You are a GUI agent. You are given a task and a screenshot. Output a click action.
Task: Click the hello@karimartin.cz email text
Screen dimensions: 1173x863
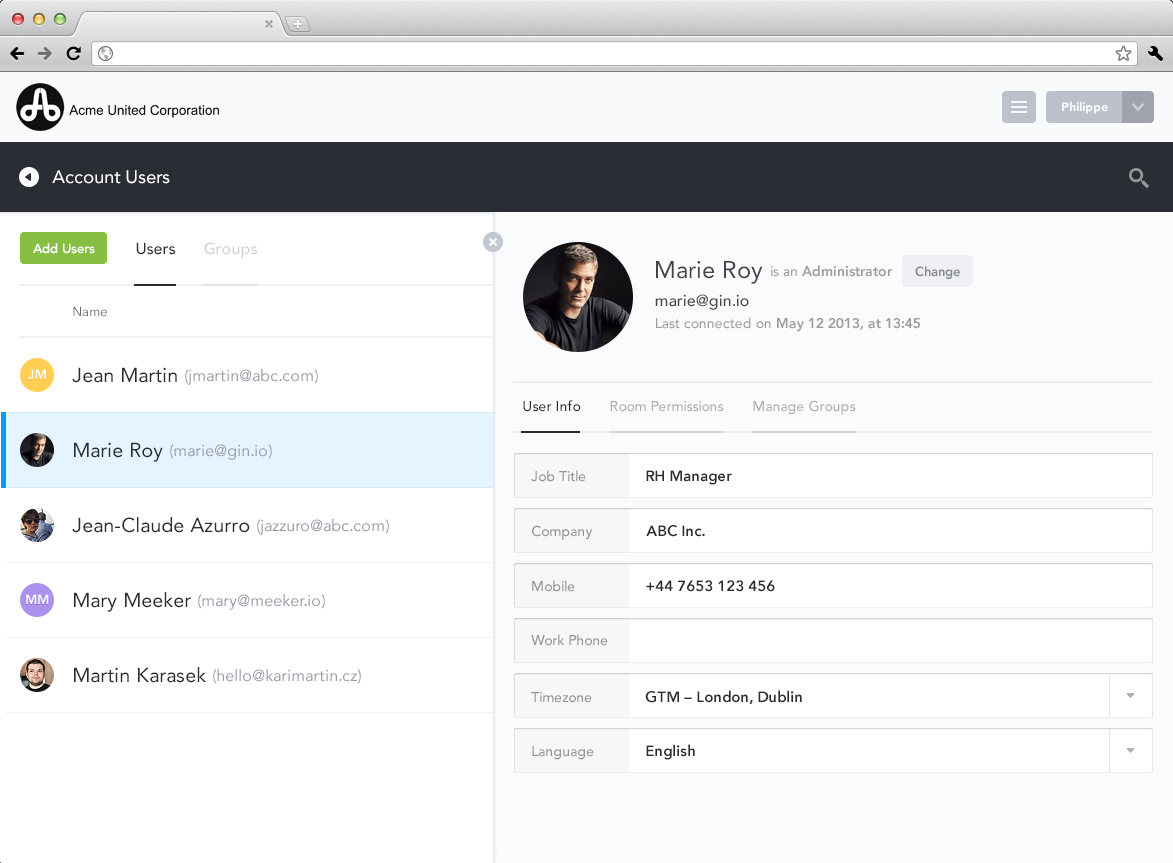coord(287,675)
